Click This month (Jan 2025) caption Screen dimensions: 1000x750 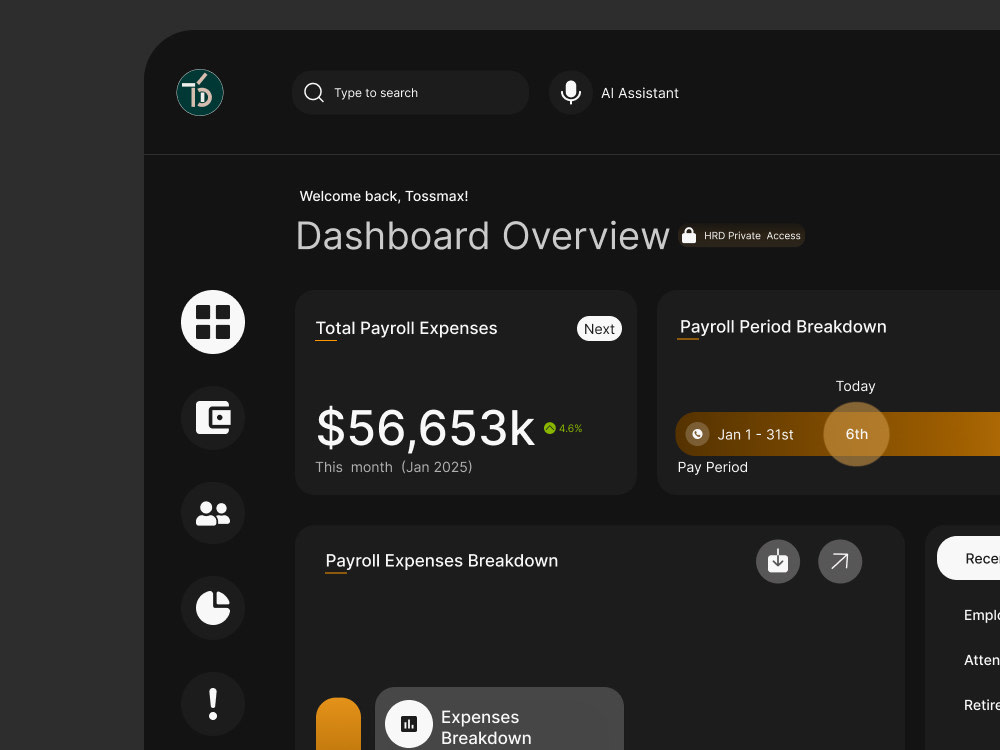[x=393, y=467]
